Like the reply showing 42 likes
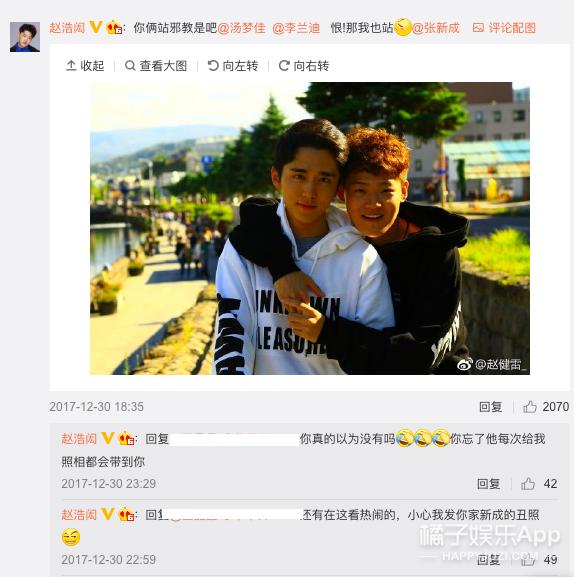Screen dimensions: 574x577 [539, 484]
